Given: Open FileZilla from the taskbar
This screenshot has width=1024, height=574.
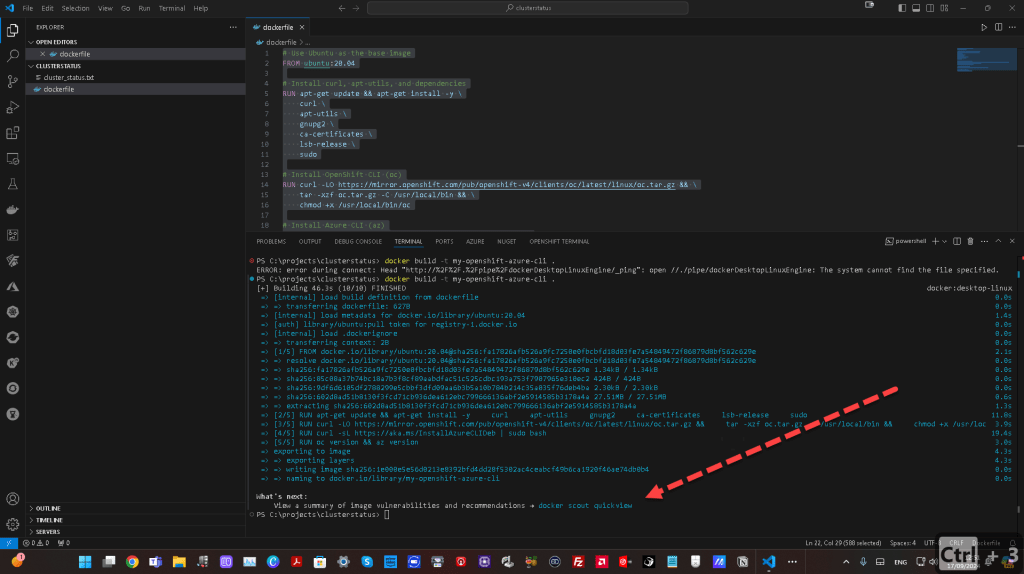Looking at the screenshot, I should pyautogui.click(x=578, y=562).
